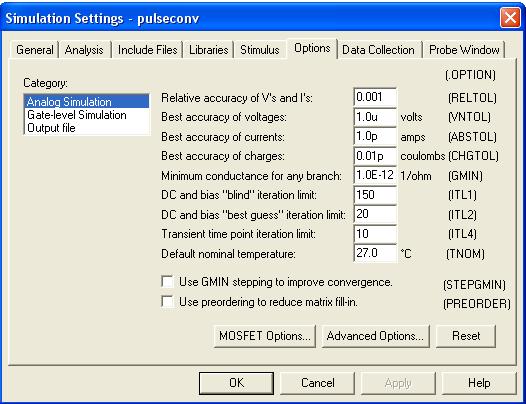
Task: Close the Simulation Settings dialog
Action: tap(510, 17)
